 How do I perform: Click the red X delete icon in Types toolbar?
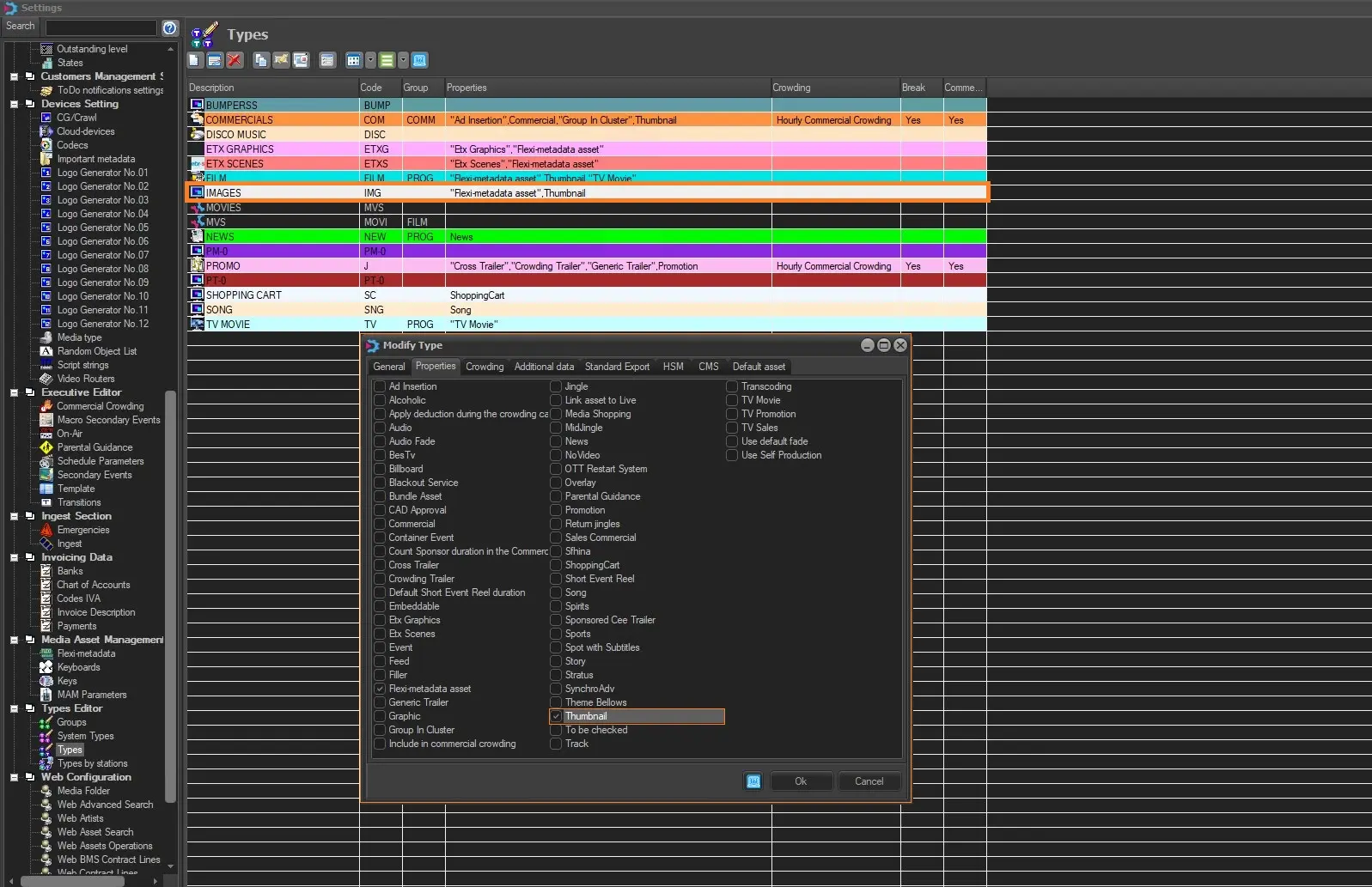pos(235,60)
